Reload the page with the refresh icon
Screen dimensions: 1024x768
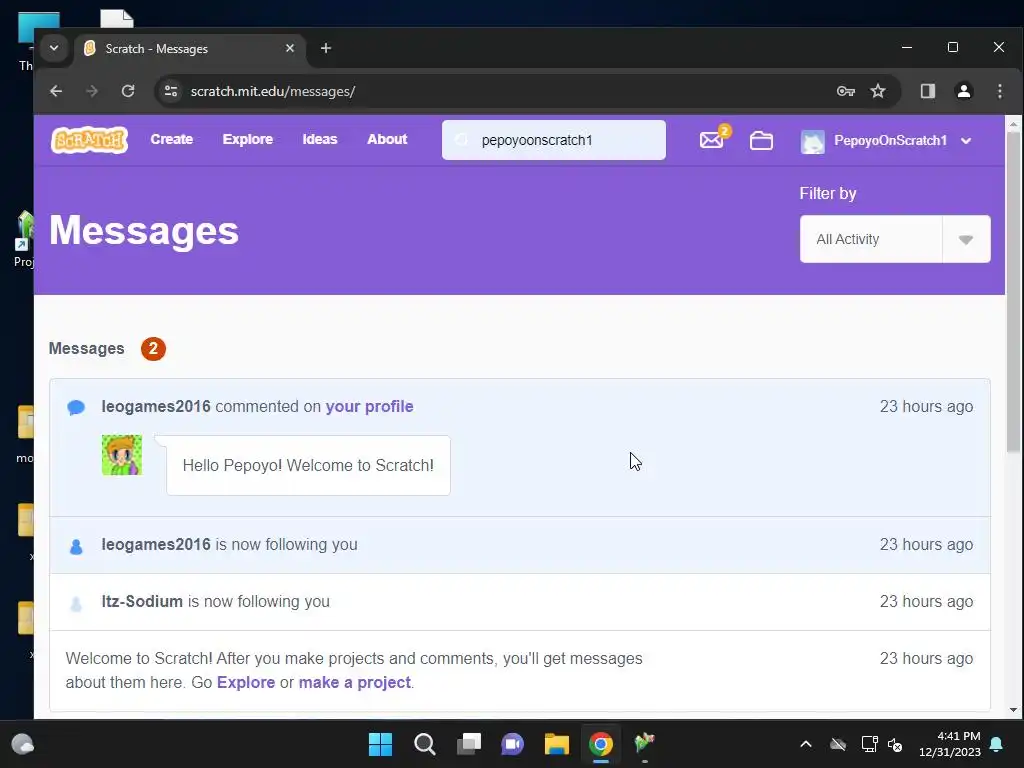tap(128, 91)
